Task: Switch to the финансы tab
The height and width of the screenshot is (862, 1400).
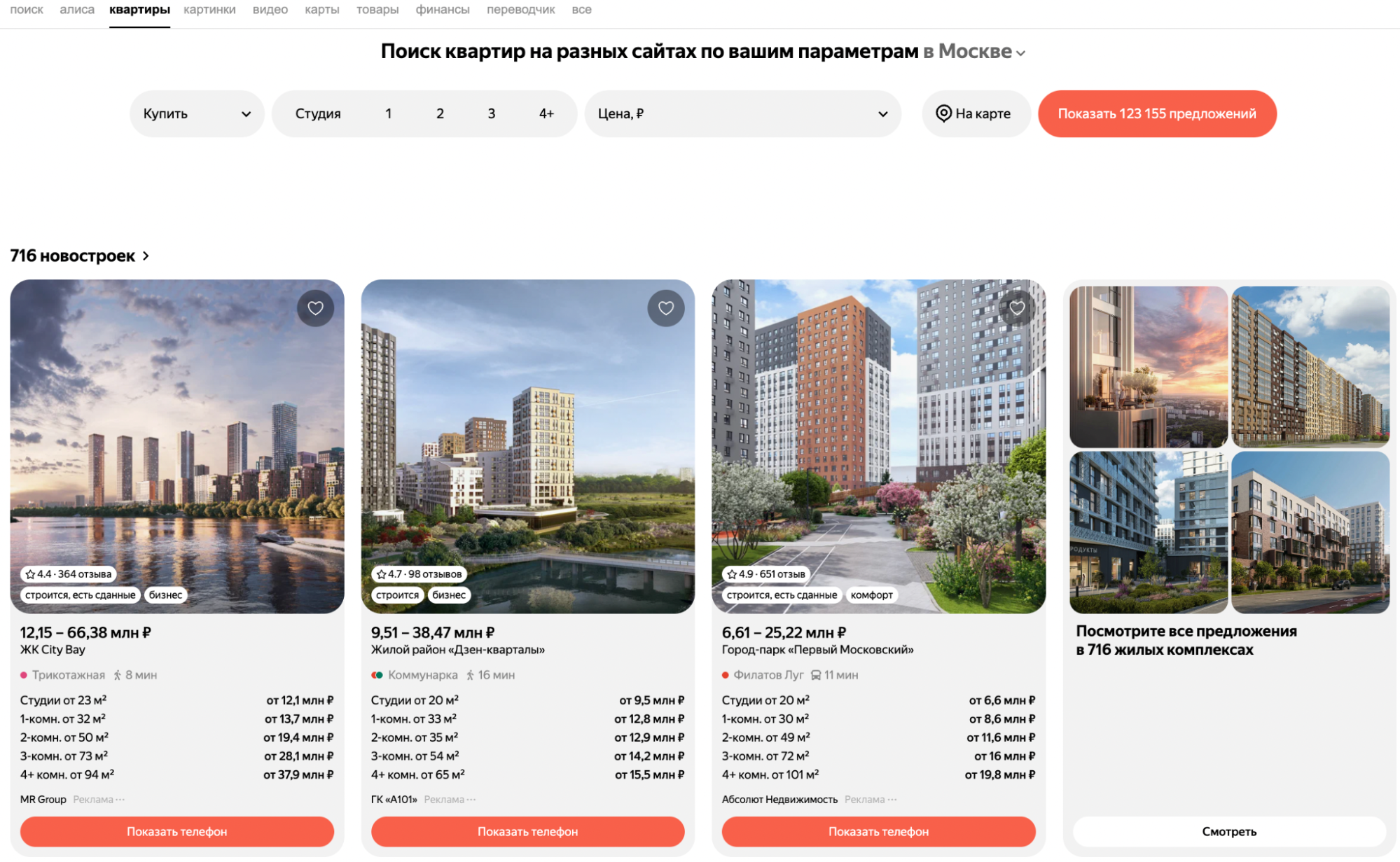Action: point(443,10)
